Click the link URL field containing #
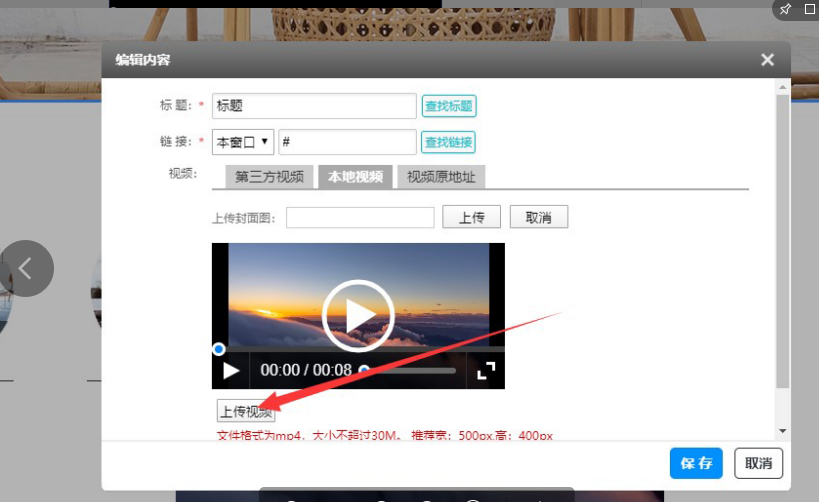The image size is (819, 502). tap(347, 142)
